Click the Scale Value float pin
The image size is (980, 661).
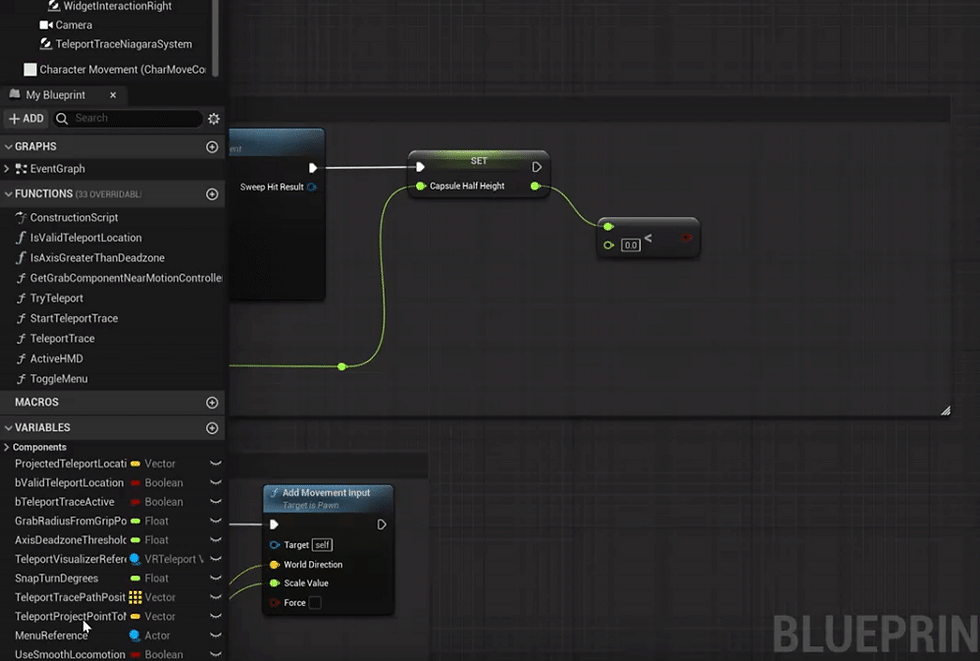point(274,583)
